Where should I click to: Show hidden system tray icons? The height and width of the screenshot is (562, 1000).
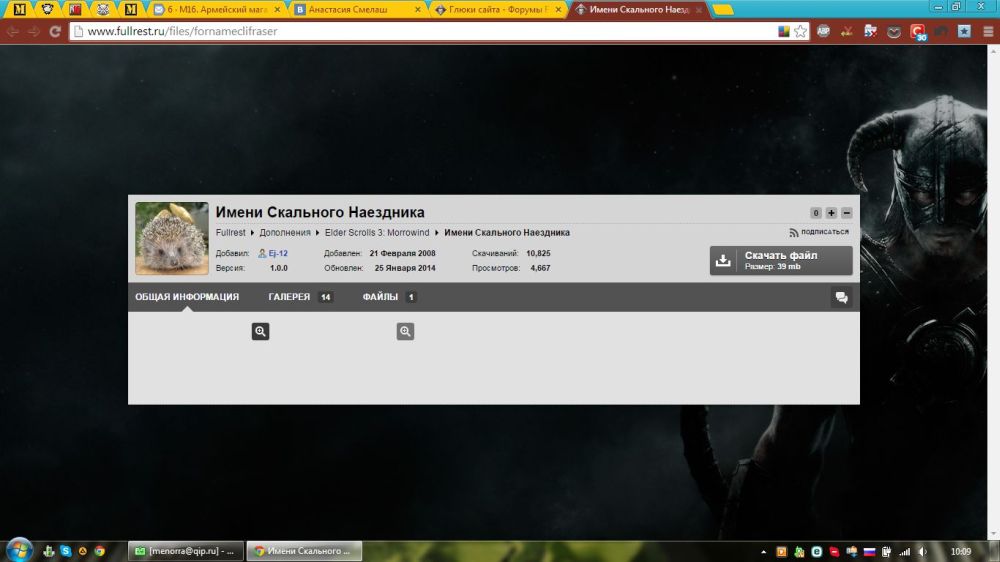tap(763, 552)
